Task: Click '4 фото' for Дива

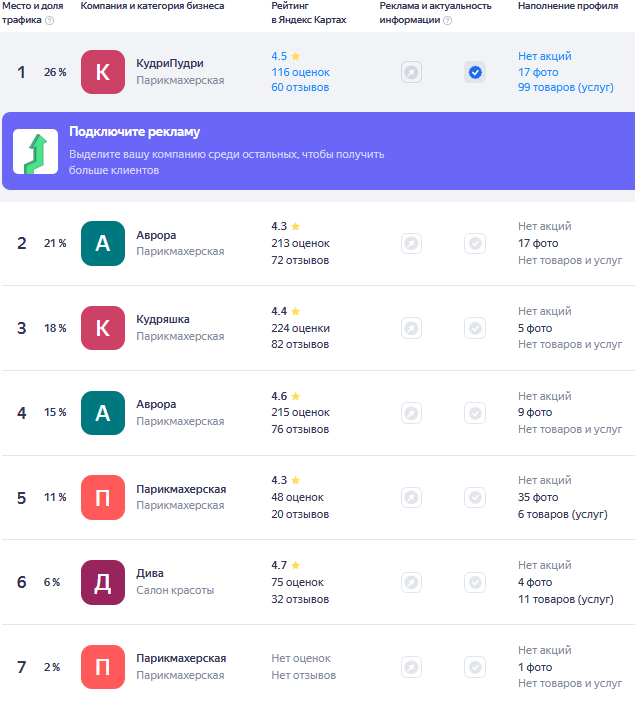Action: point(535,582)
